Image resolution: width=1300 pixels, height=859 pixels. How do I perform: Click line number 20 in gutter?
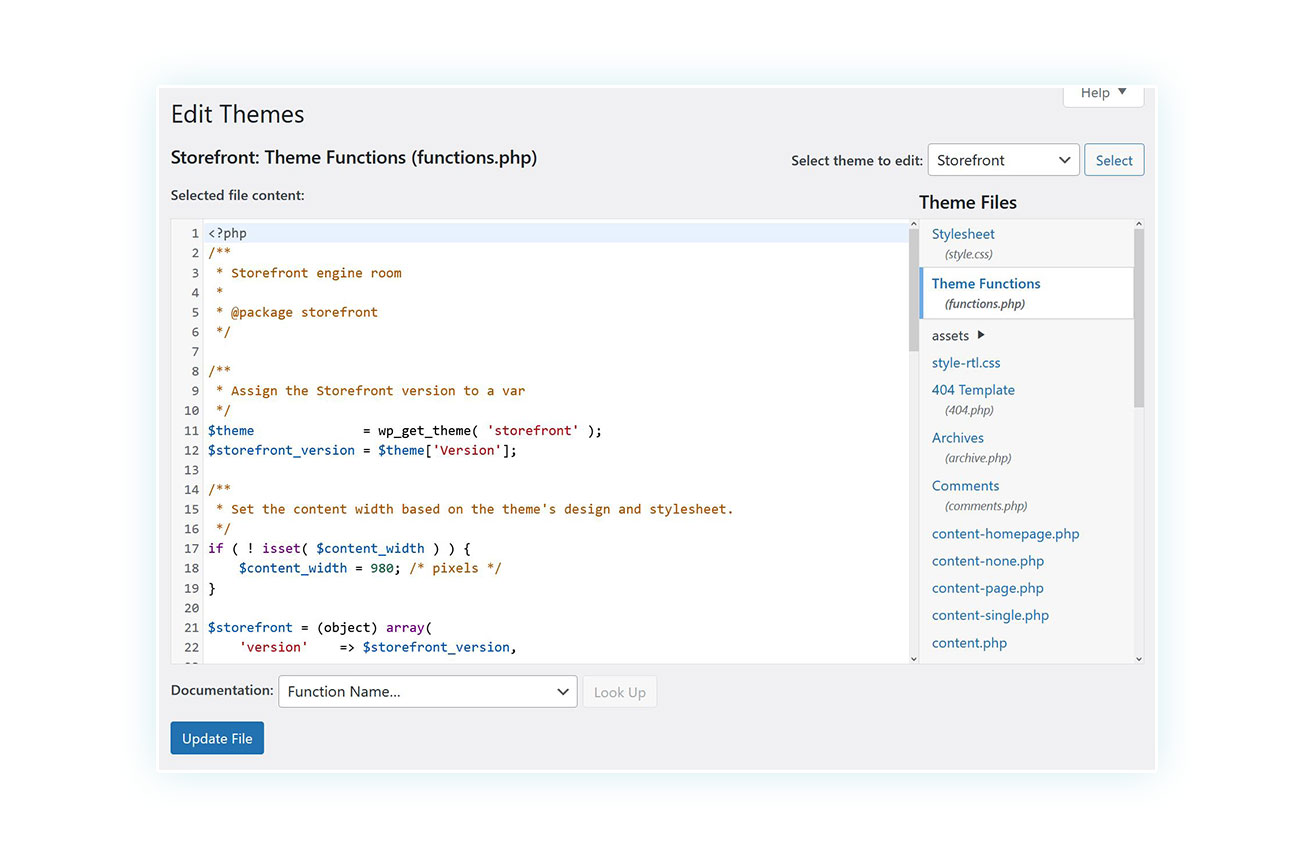tap(191, 608)
